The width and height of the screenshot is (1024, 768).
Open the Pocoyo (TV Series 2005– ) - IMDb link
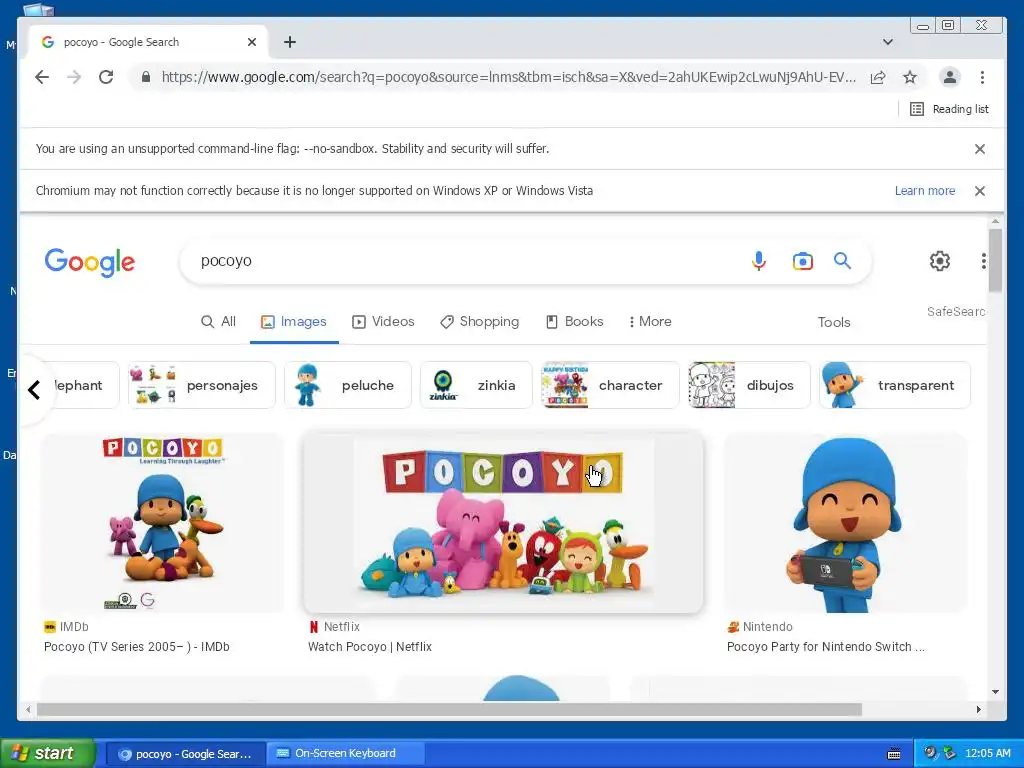[136, 647]
